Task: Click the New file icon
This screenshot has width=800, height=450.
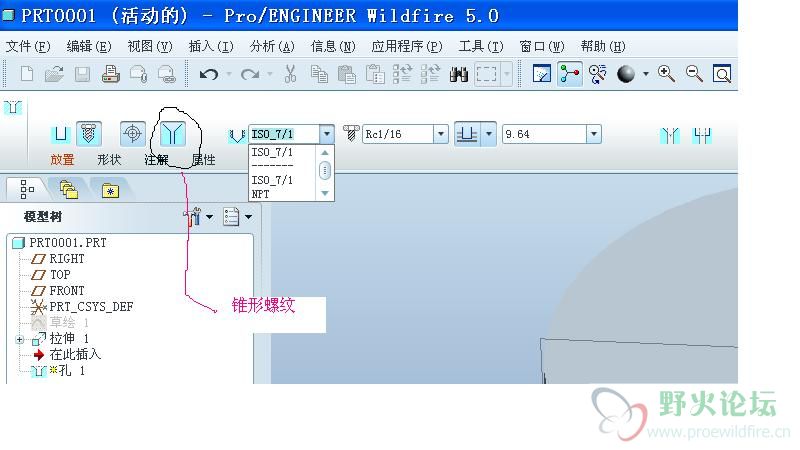Action: click(x=27, y=74)
